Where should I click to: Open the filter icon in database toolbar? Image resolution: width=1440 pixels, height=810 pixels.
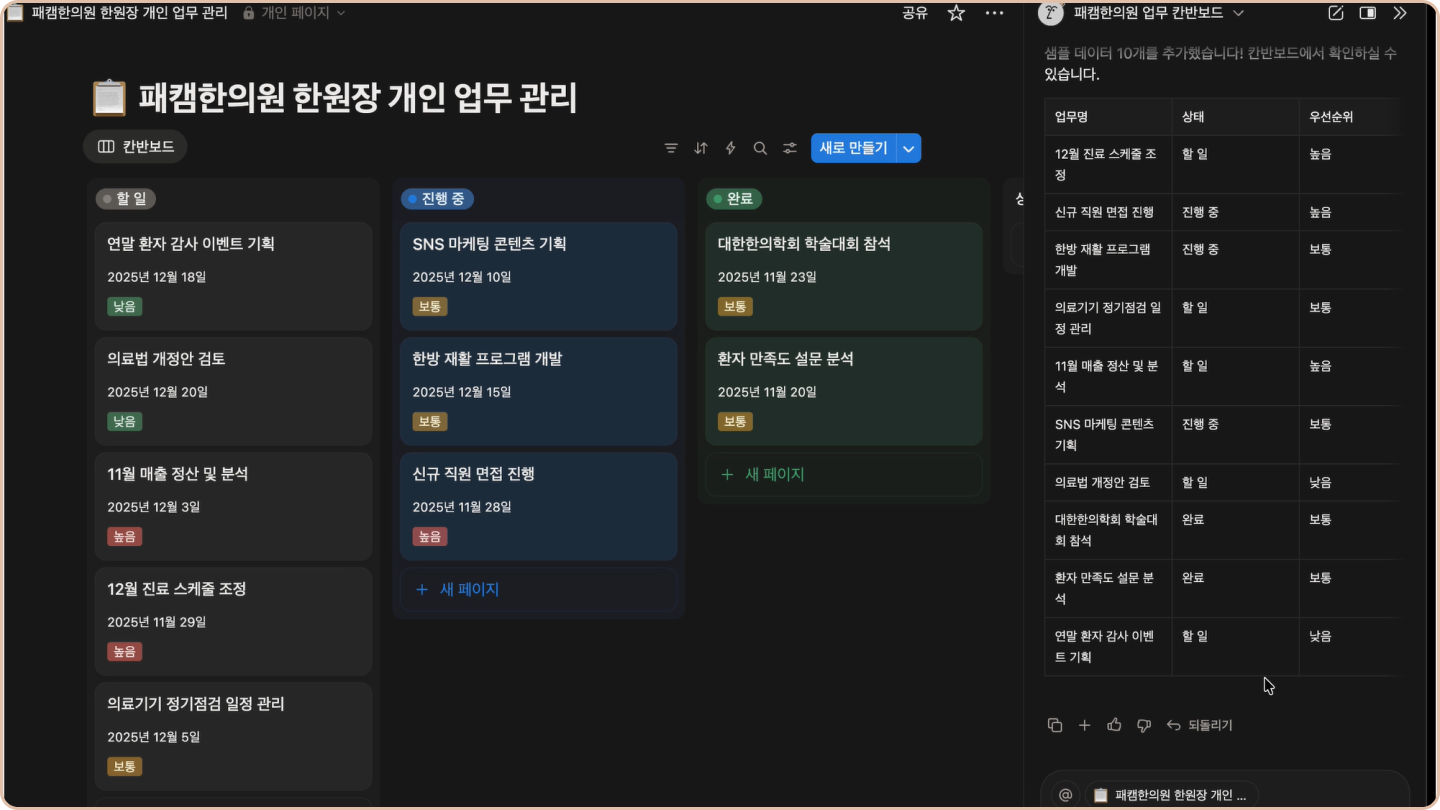point(671,148)
